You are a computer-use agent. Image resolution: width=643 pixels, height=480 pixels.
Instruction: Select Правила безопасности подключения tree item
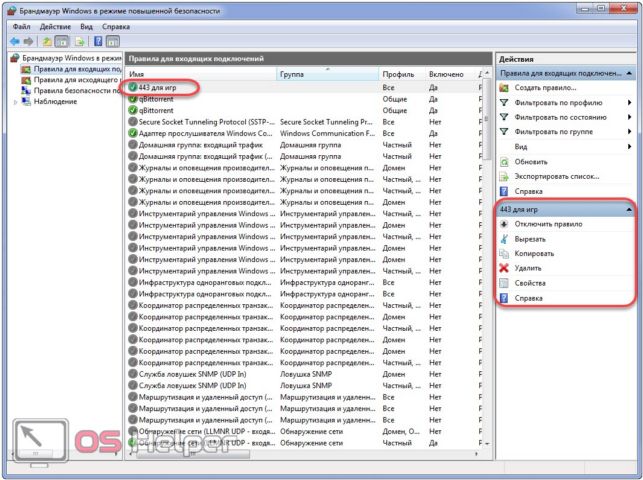coord(77,91)
